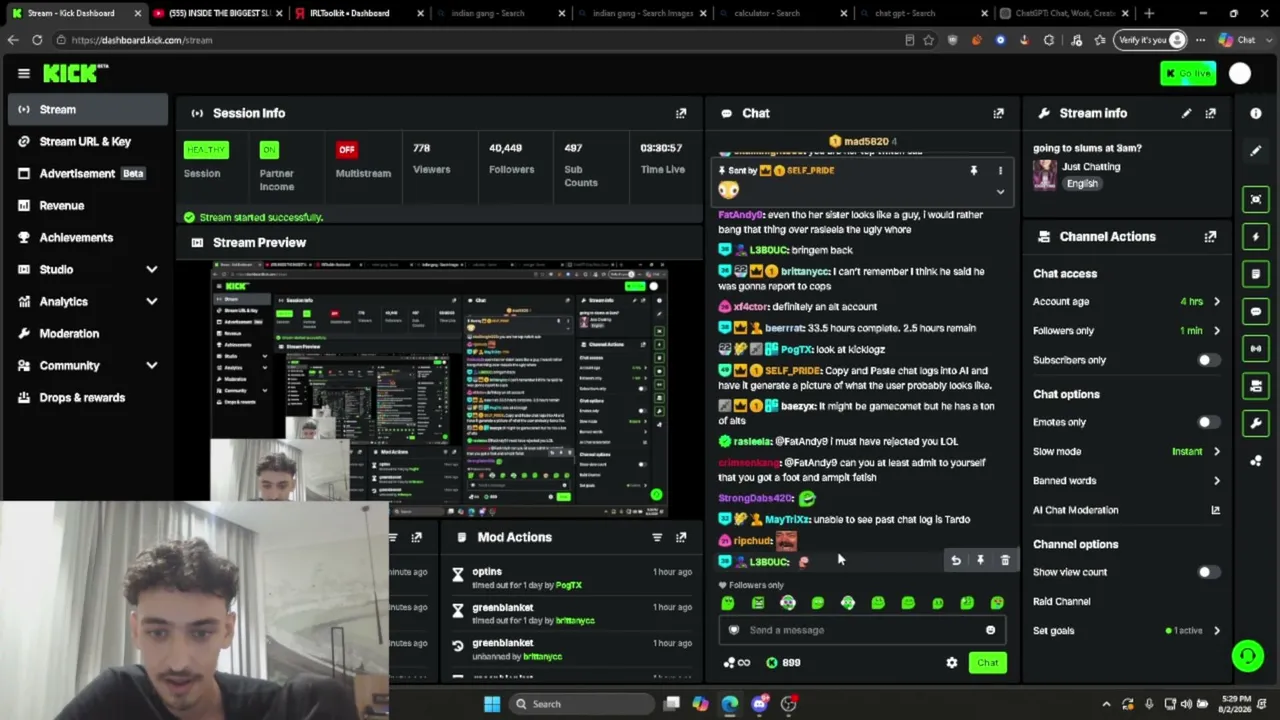The image size is (1280, 720).
Task: Click the English language tag
Action: [x=1082, y=184]
